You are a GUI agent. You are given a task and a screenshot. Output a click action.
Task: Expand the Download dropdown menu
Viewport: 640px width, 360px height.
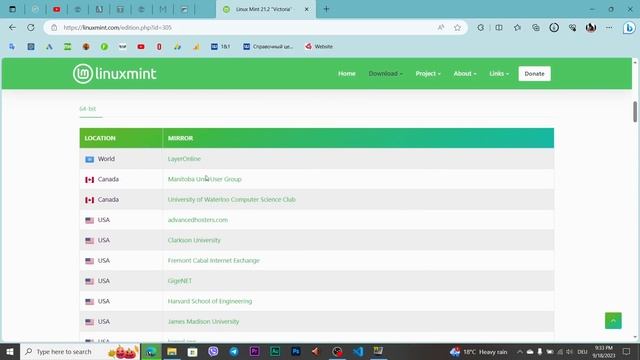tap(385, 73)
